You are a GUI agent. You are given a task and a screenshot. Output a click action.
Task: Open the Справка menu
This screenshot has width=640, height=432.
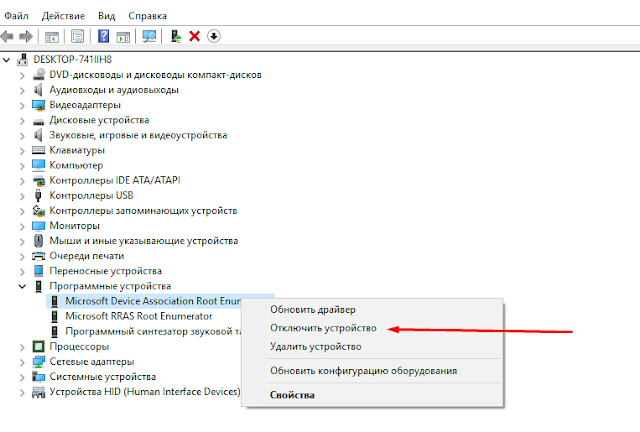(147, 16)
